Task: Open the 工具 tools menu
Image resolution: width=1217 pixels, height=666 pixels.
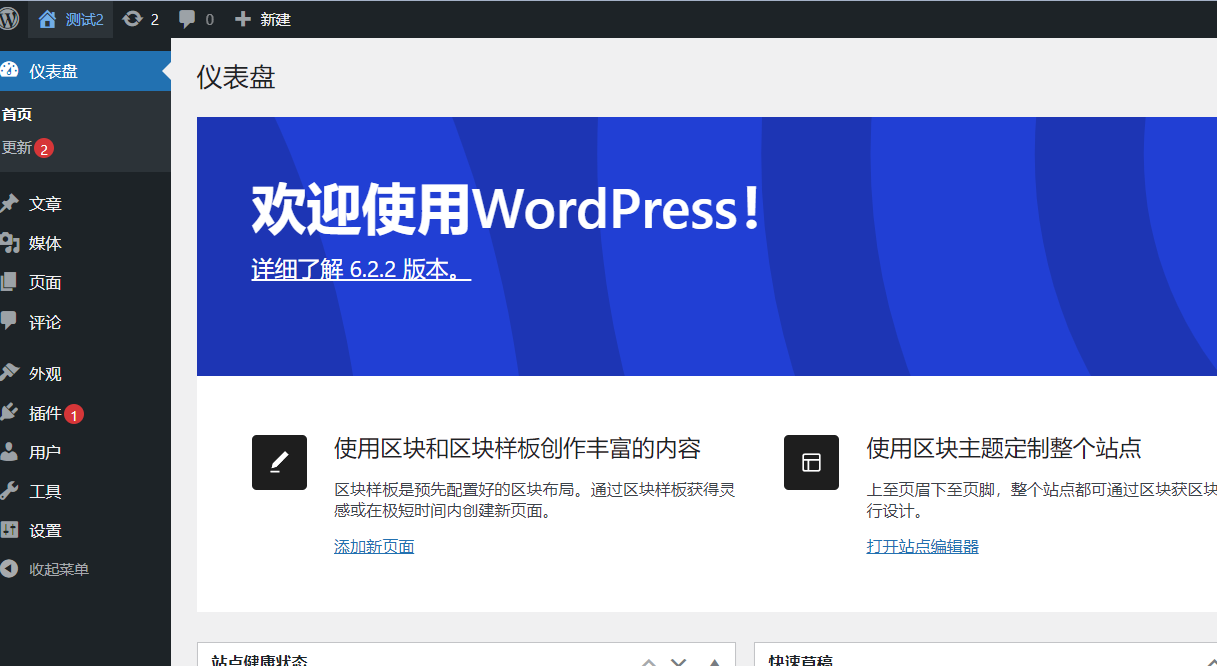Action: pos(45,492)
